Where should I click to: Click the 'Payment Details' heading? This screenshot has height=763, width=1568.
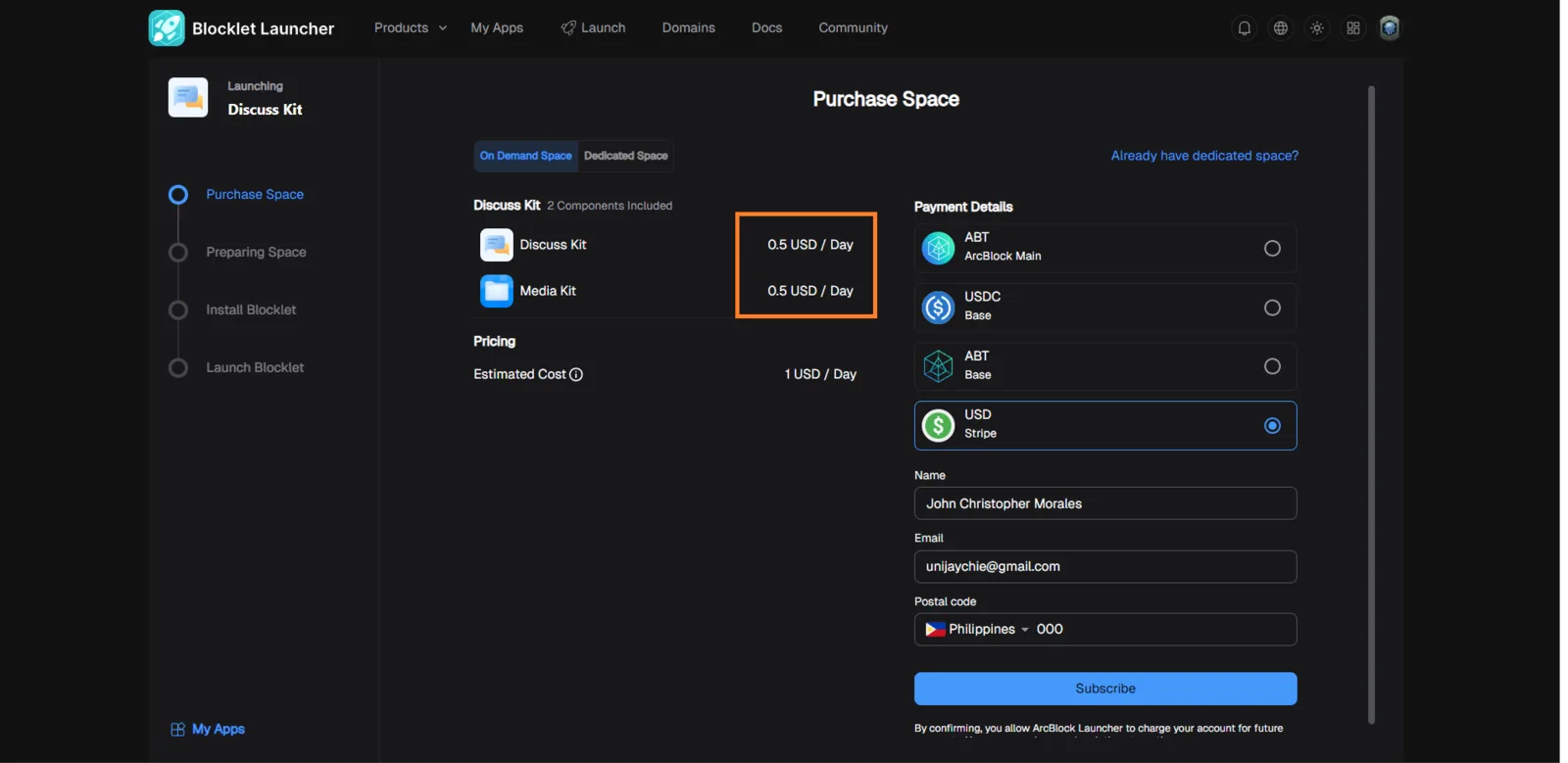(x=963, y=207)
